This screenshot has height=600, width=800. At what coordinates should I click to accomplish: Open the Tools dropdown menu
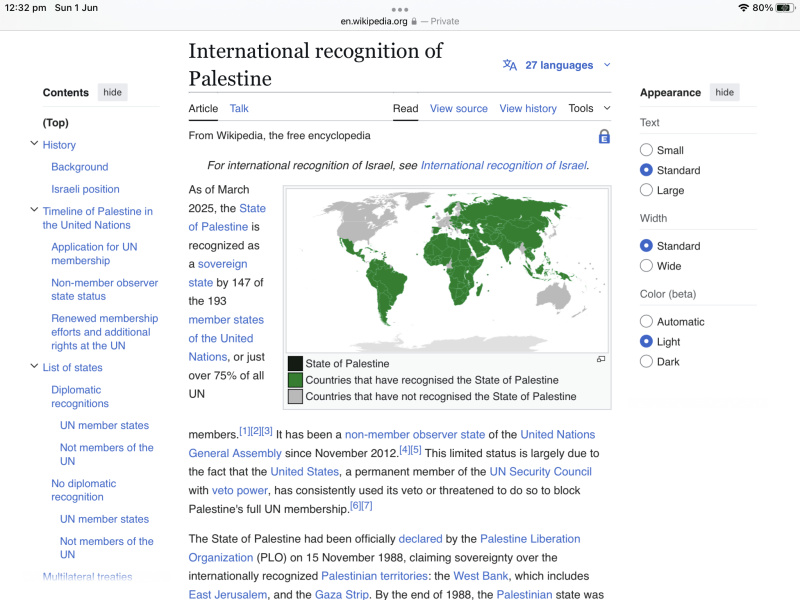click(x=587, y=108)
